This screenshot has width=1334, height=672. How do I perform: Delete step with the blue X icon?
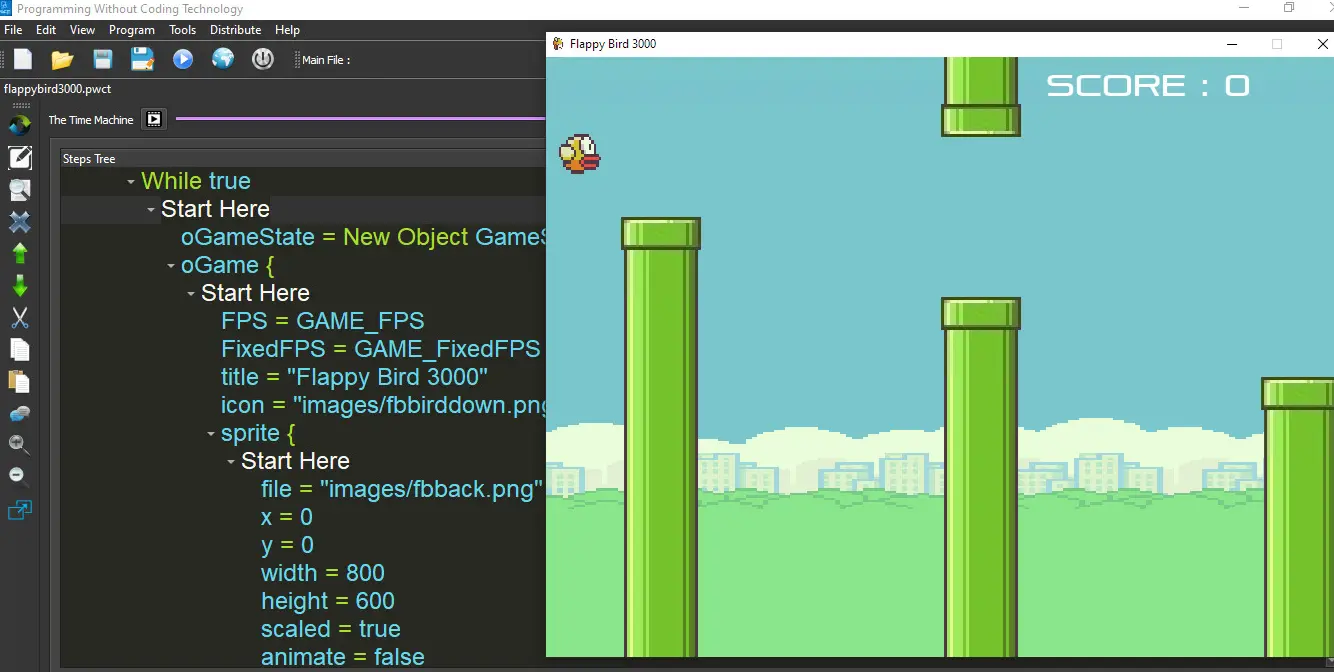(x=20, y=221)
